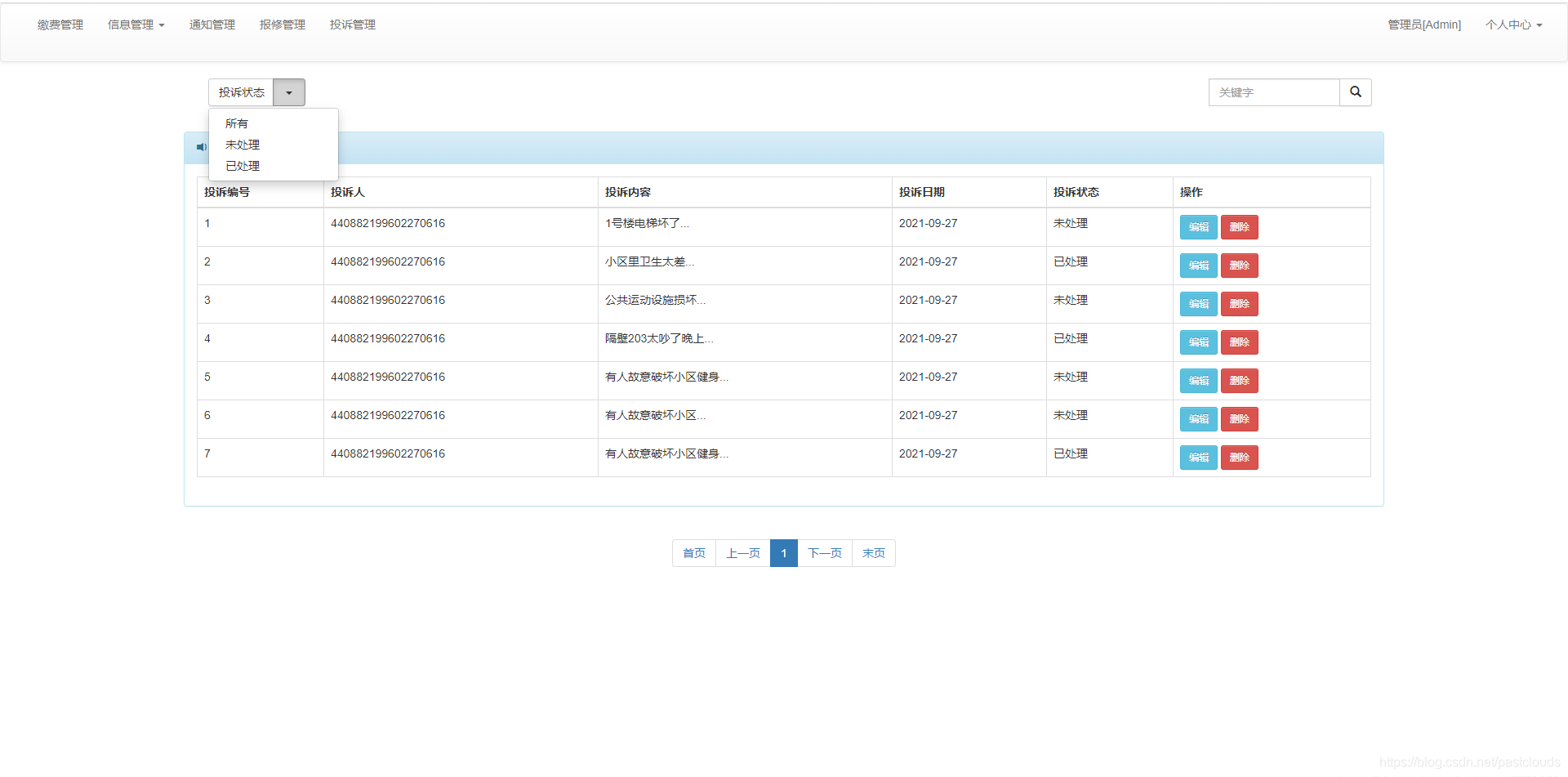Click 未处理 status in row 5

click(x=1071, y=377)
